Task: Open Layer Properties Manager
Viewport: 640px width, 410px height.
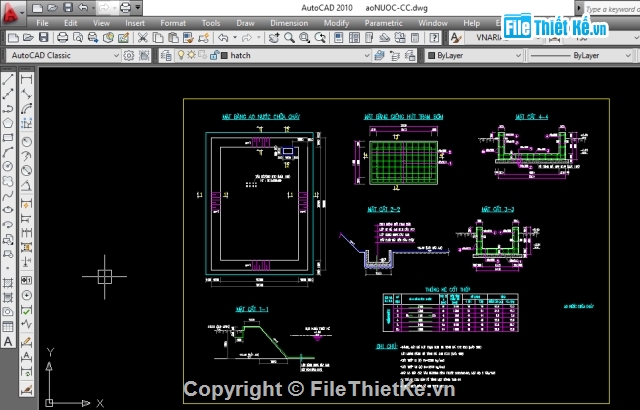Action: pos(166,55)
